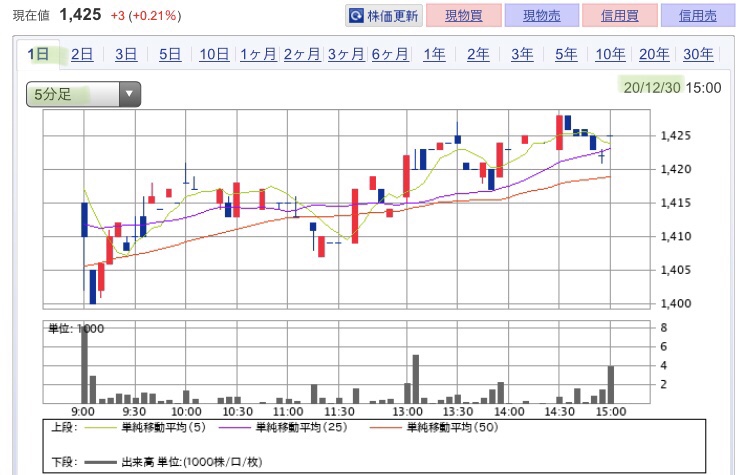
Task: Click the 1,400 price axis label
Action: (x=675, y=303)
